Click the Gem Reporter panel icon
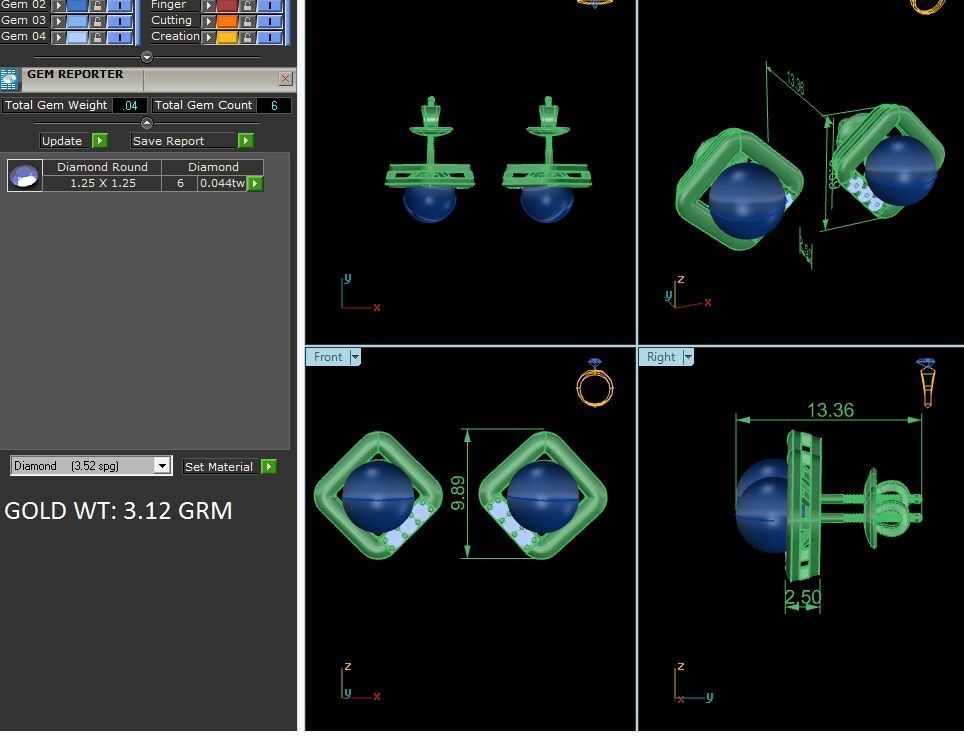 point(9,80)
